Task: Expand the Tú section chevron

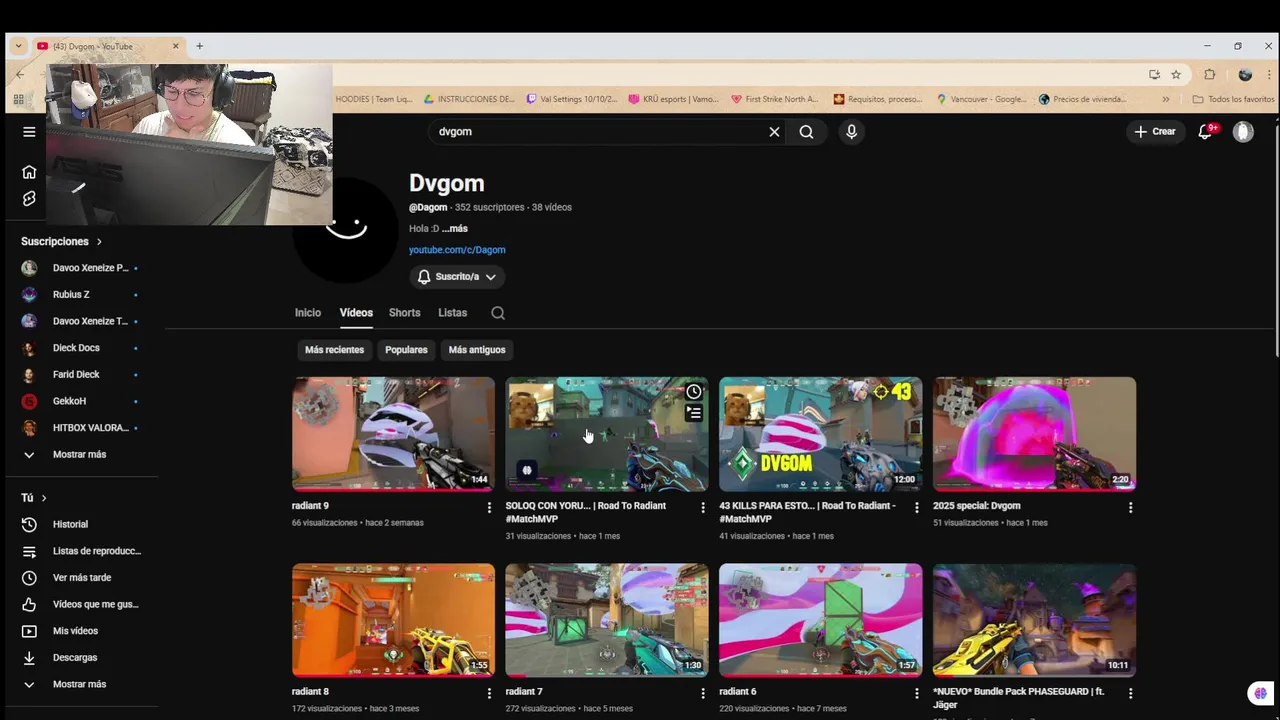Action: click(44, 498)
